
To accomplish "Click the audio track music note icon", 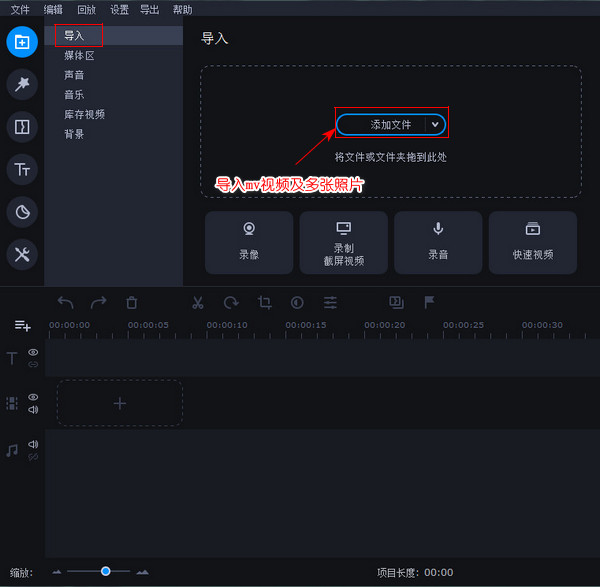I will [x=12, y=450].
